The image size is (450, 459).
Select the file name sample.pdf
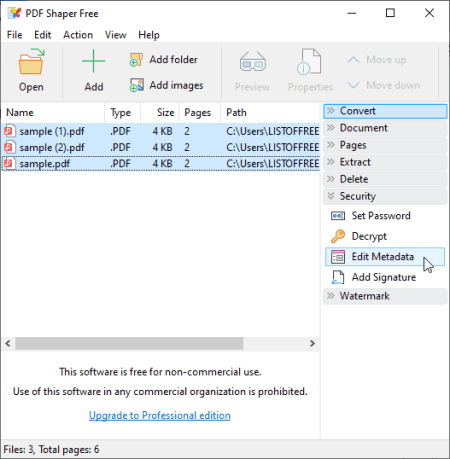pyautogui.click(x=45, y=164)
